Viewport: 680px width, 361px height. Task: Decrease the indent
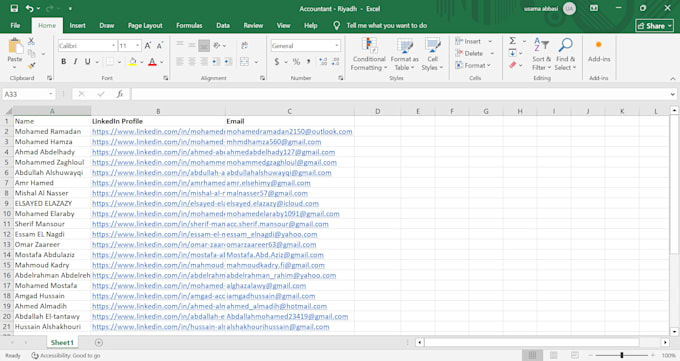(x=216, y=62)
